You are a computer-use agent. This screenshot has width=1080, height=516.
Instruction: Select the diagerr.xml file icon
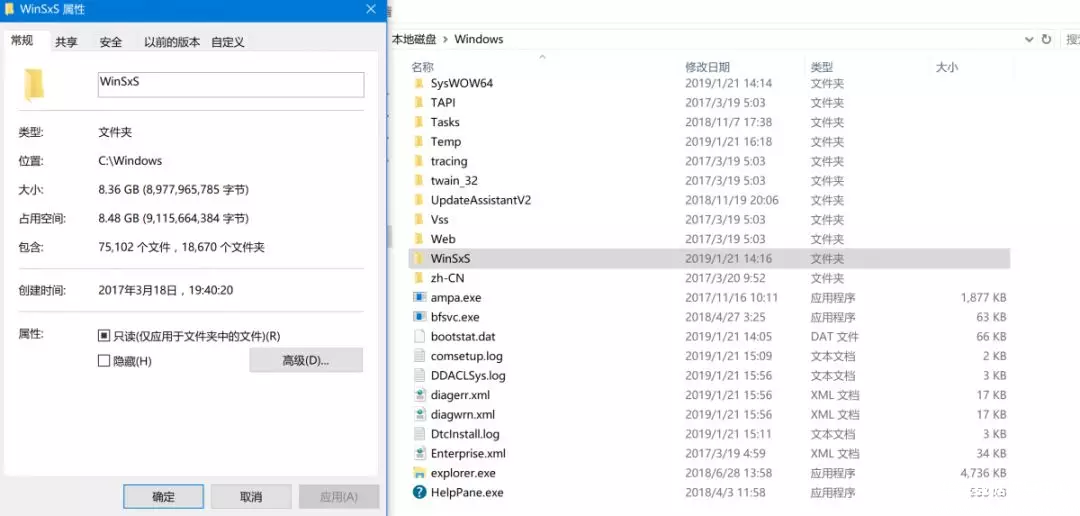[x=420, y=395]
